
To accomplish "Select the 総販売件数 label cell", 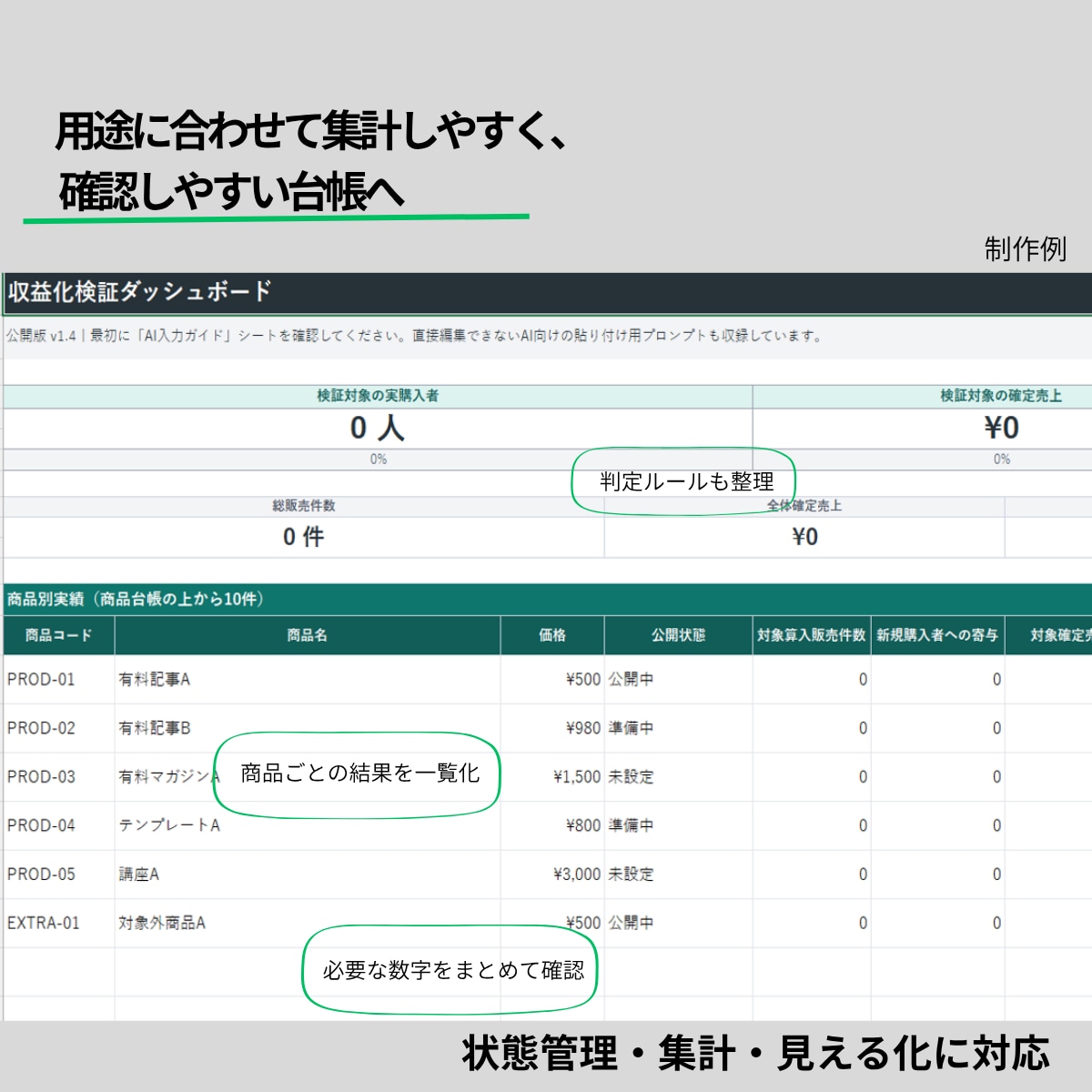I will (x=304, y=506).
